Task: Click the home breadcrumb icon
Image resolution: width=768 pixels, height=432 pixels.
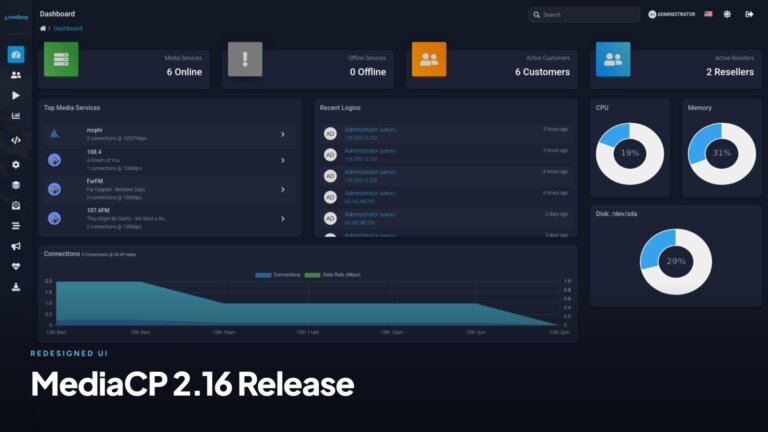Action: (43, 28)
